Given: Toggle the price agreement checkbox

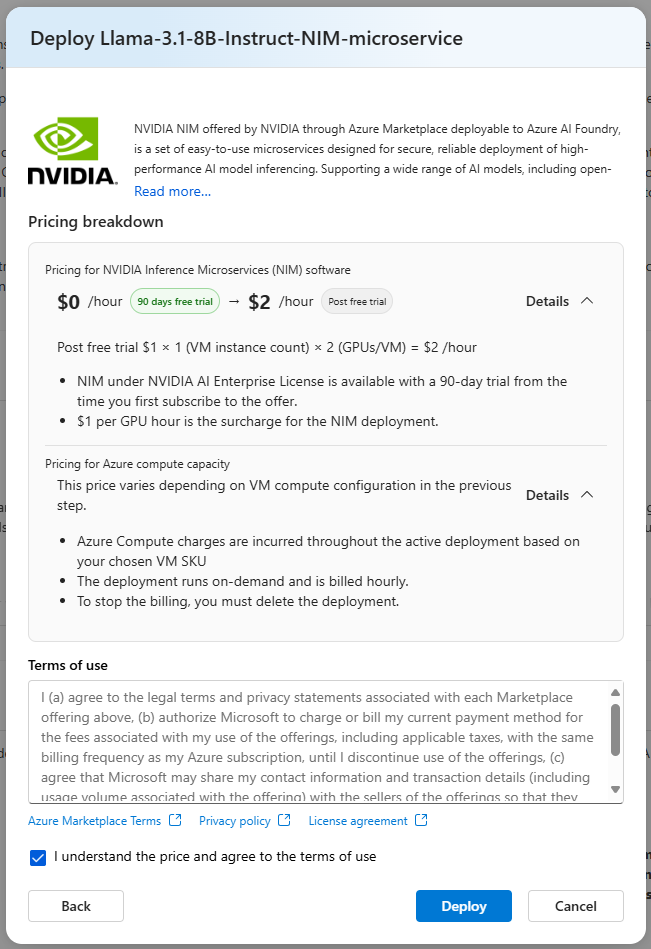Looking at the screenshot, I should (37, 857).
